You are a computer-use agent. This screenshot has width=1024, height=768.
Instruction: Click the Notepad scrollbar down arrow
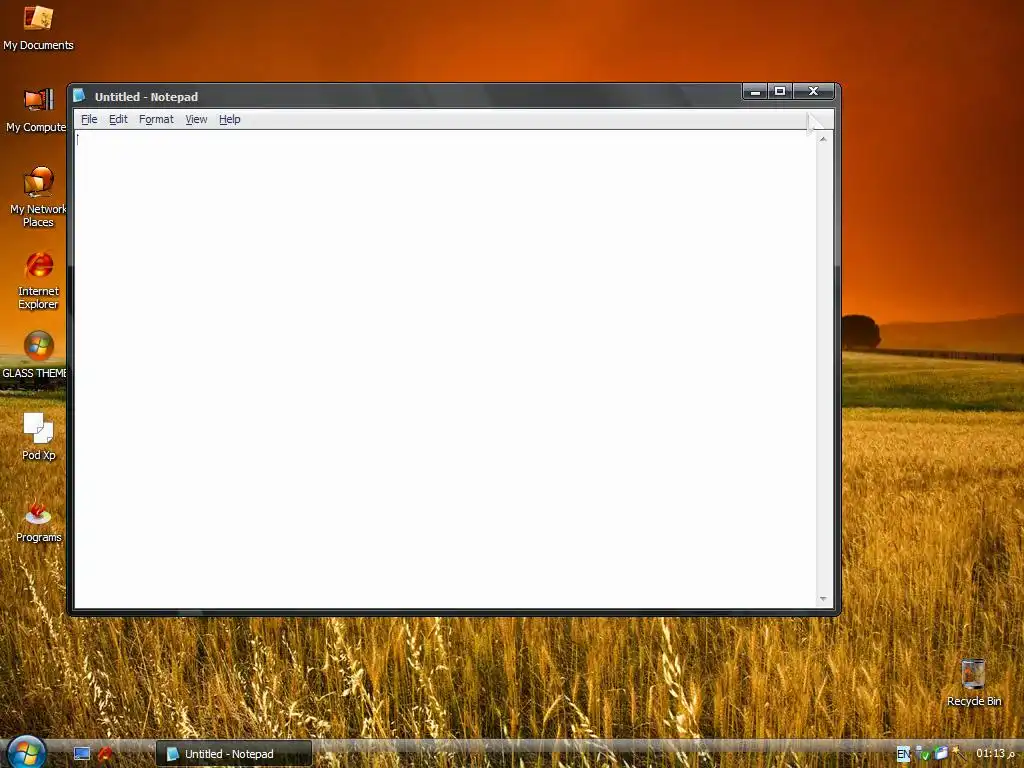[x=824, y=599]
